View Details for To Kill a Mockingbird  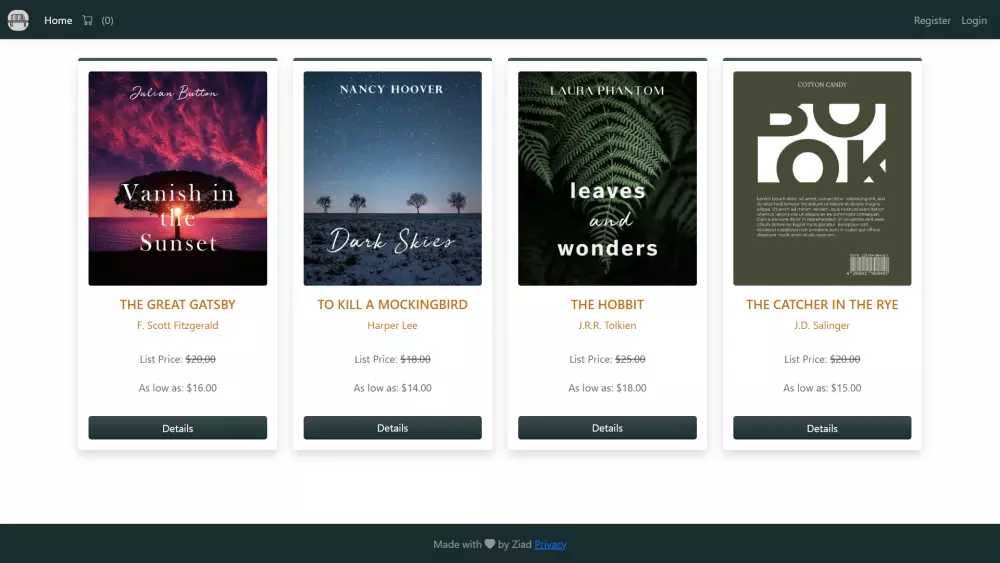[x=392, y=428]
